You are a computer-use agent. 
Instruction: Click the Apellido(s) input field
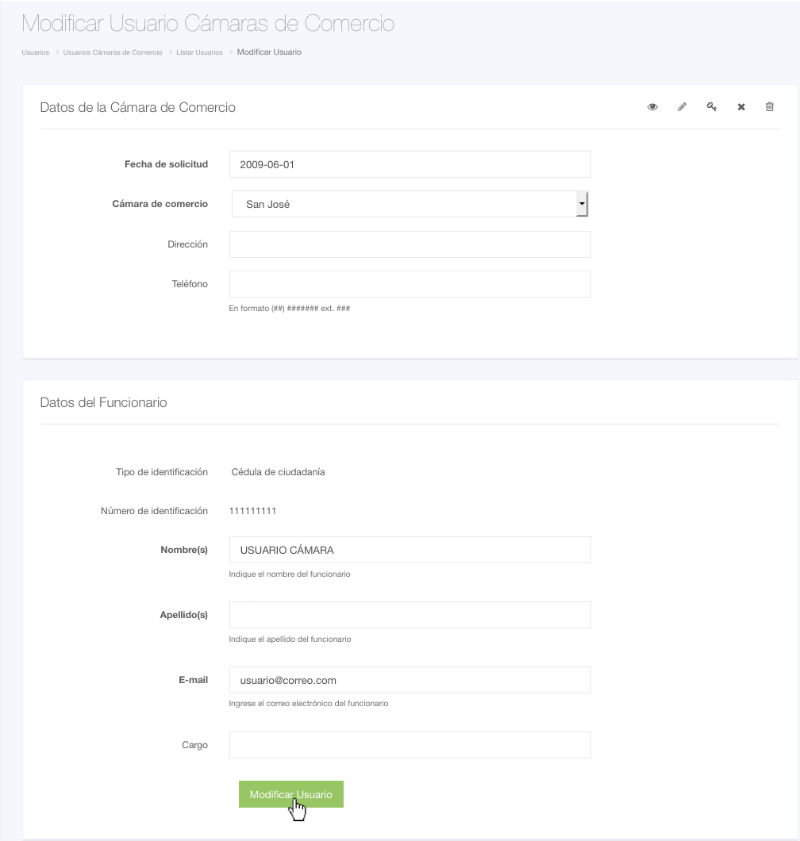[x=410, y=614]
